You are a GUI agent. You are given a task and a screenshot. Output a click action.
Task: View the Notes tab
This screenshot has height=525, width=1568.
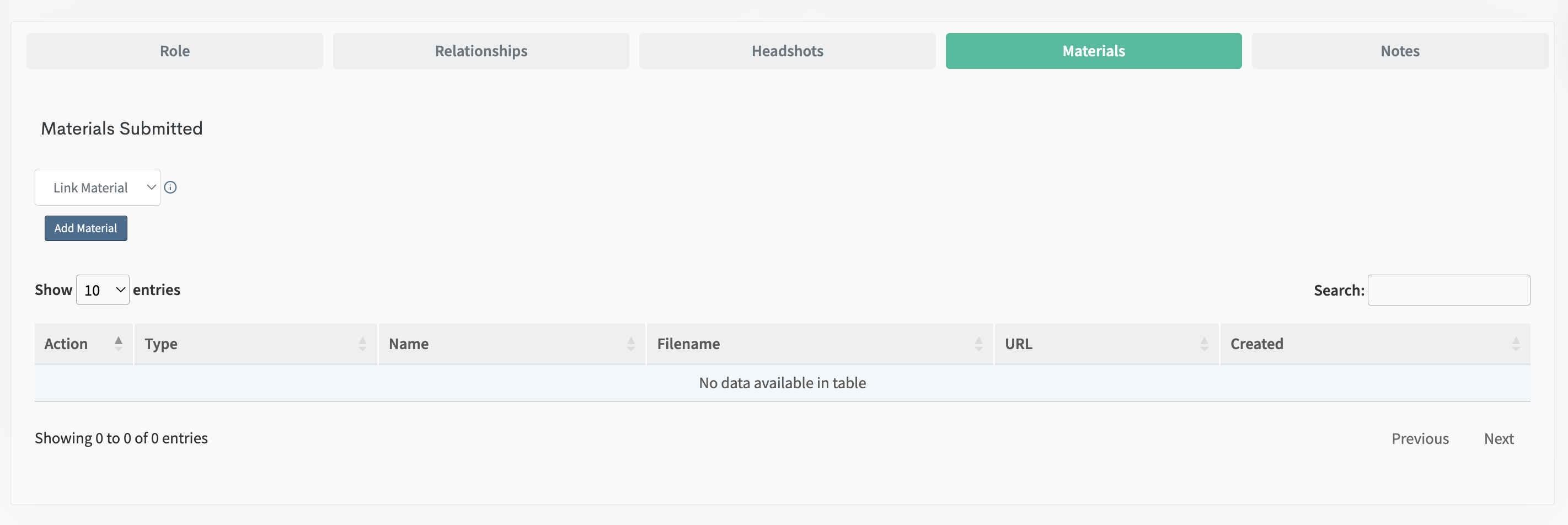[x=1399, y=51]
